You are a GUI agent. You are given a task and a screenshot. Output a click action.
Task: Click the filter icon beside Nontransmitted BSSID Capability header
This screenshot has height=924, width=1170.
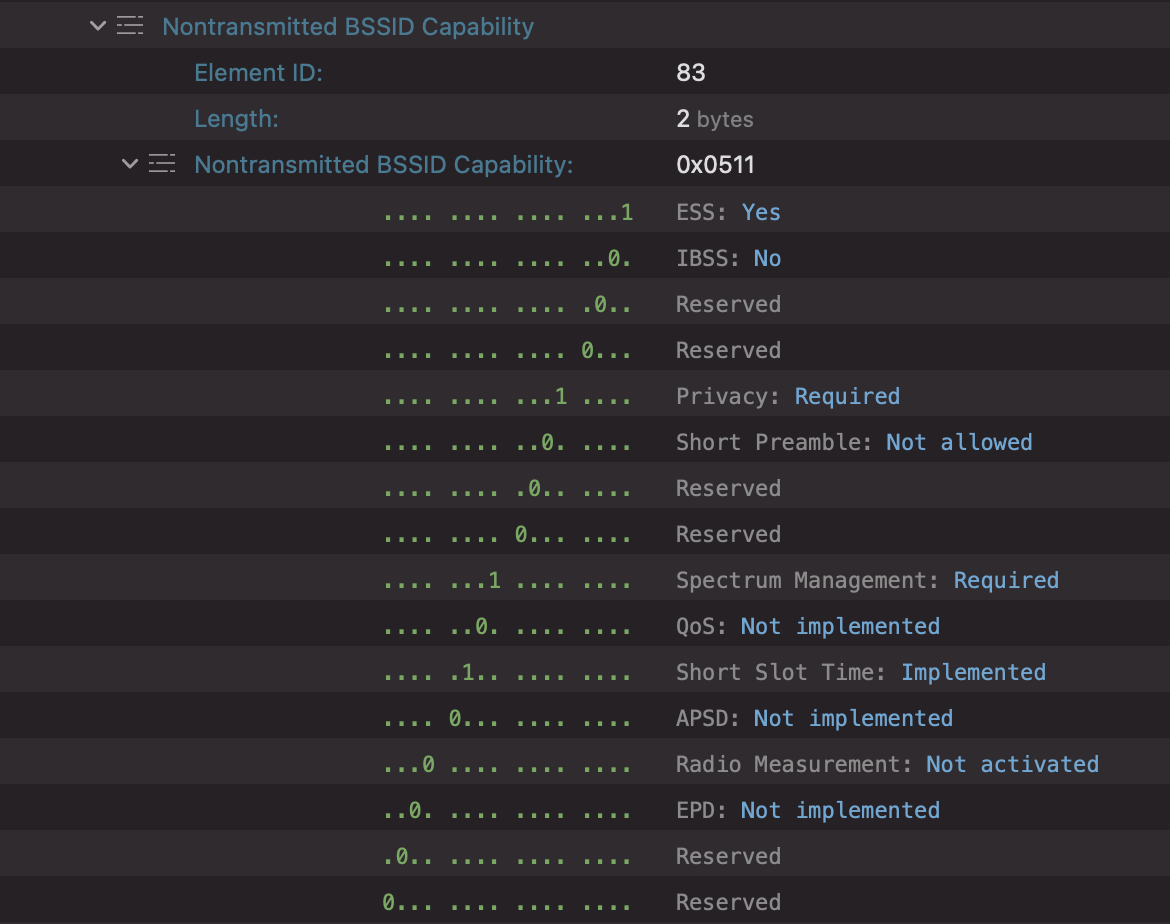[x=130, y=26]
